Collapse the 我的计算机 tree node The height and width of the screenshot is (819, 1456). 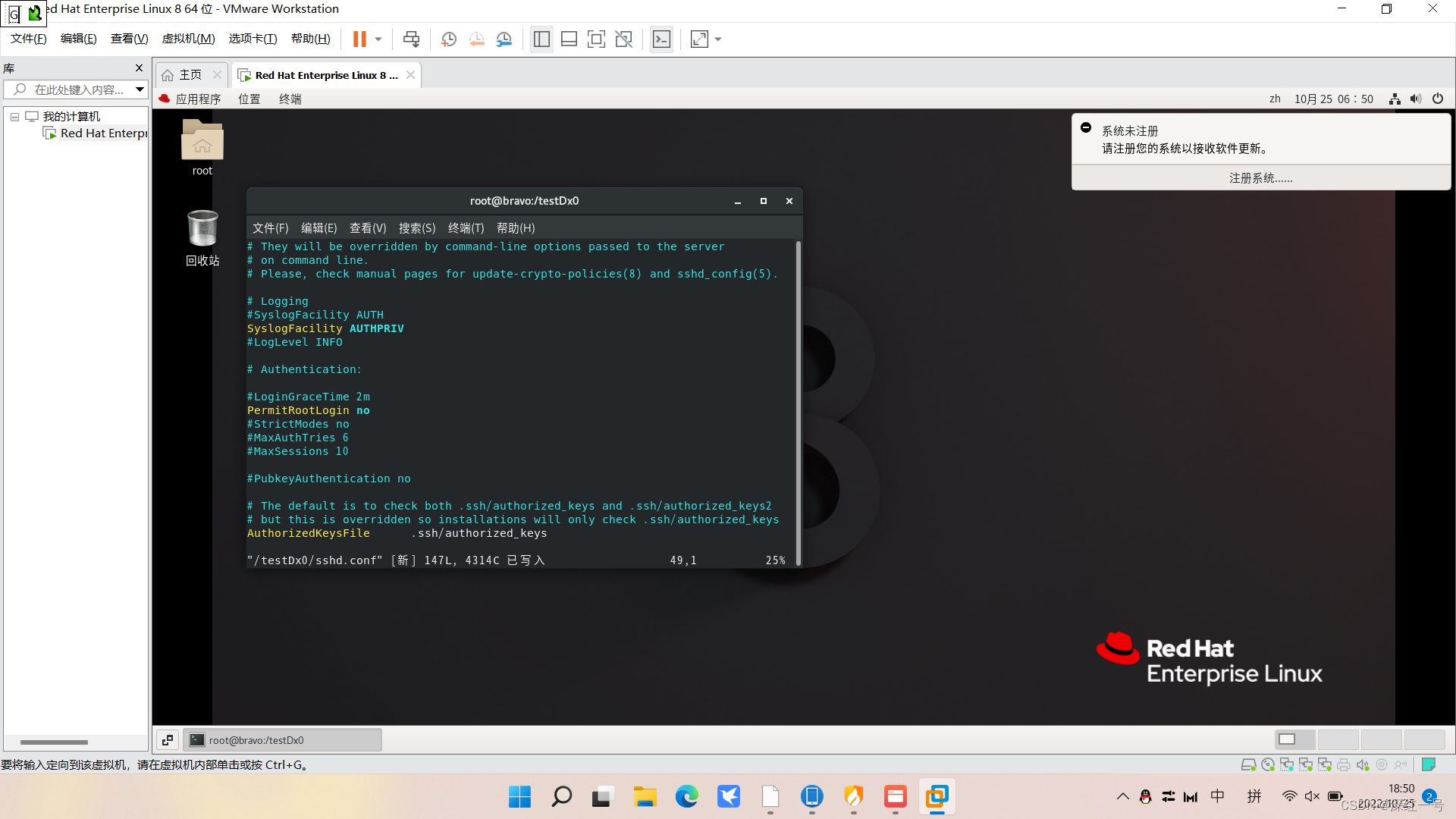[x=14, y=117]
